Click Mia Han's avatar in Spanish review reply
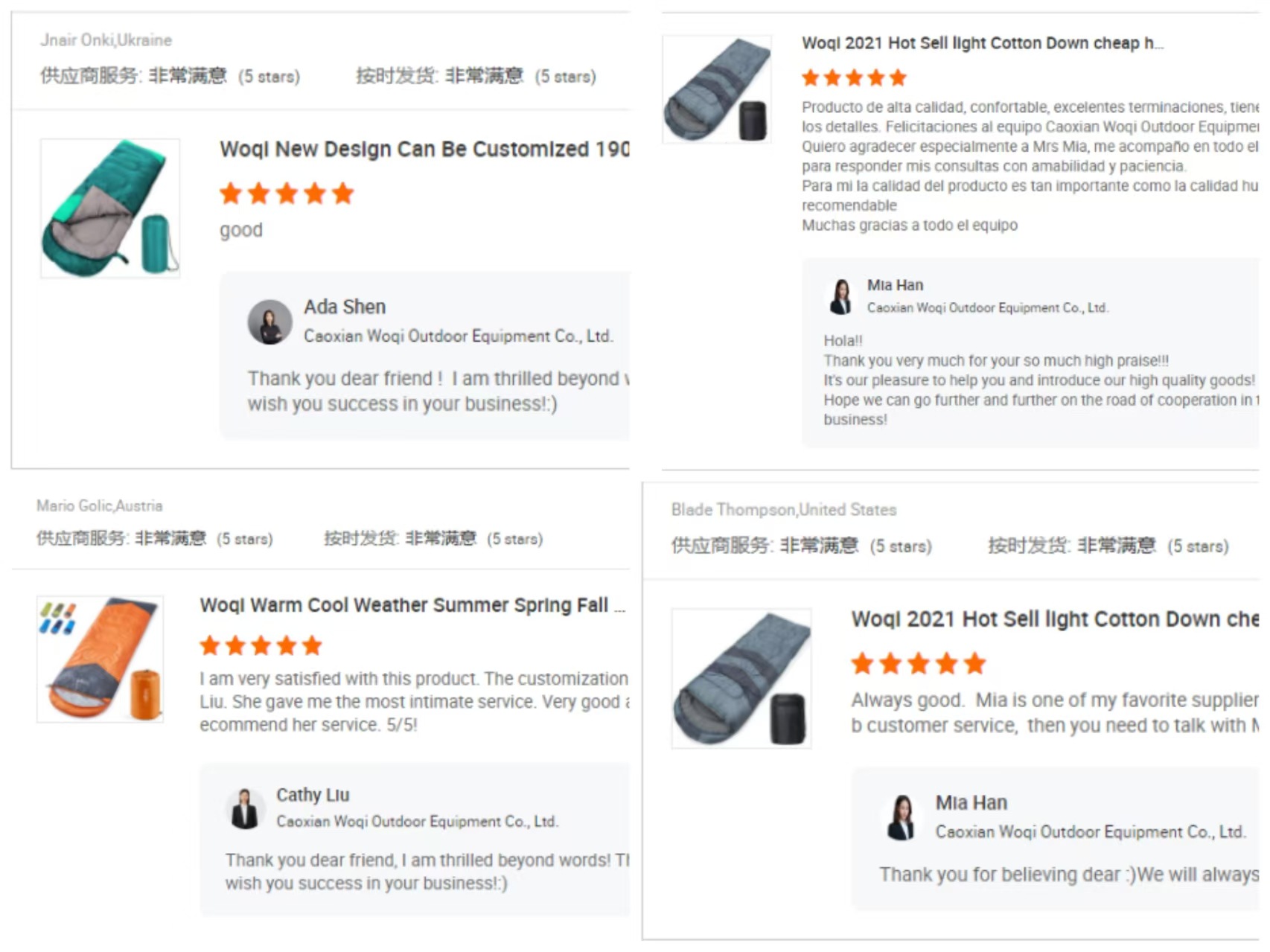The width and height of the screenshot is (1270, 952). click(x=842, y=296)
